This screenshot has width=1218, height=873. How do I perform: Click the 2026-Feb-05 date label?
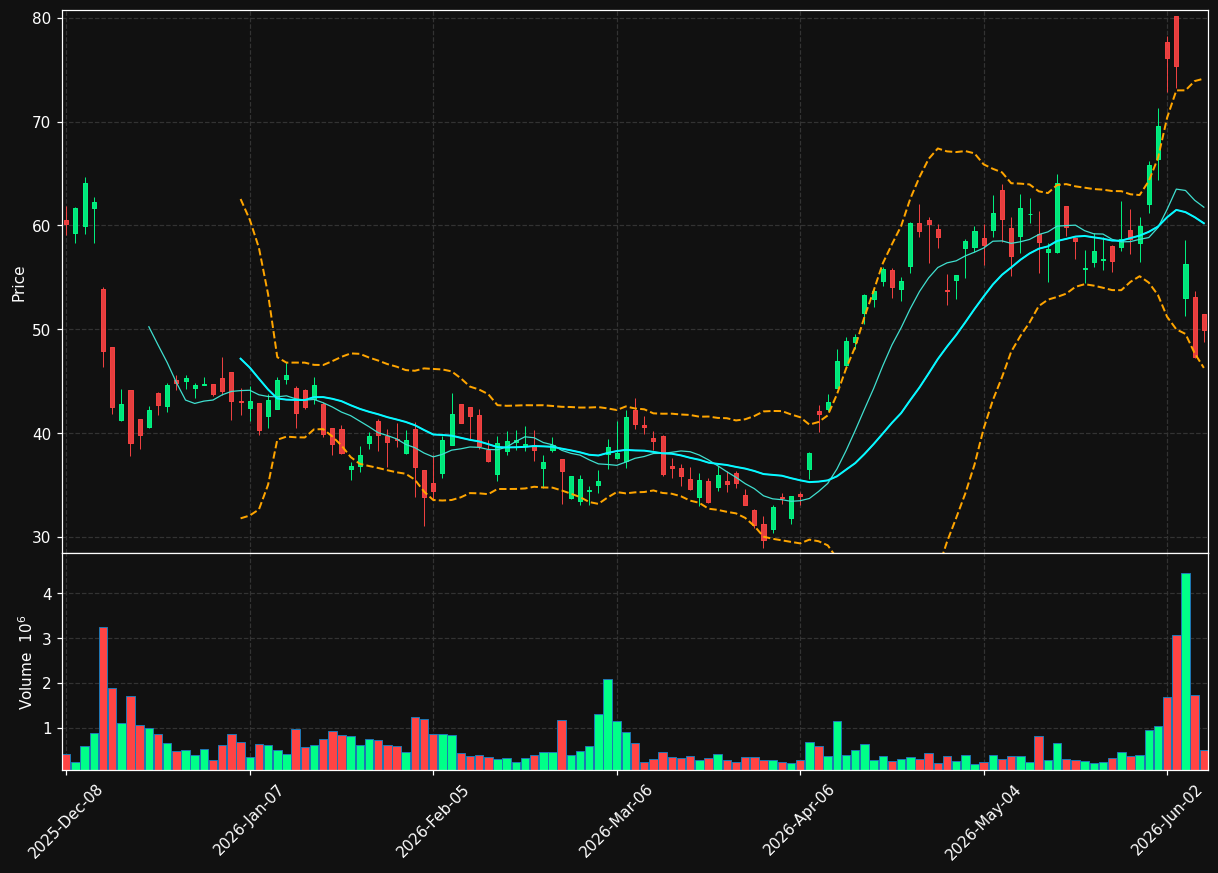pos(432,821)
